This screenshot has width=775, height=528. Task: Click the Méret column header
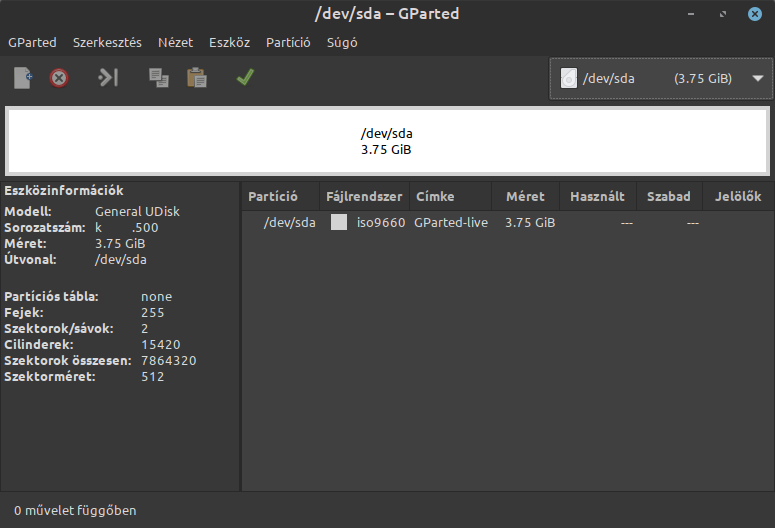click(525, 196)
